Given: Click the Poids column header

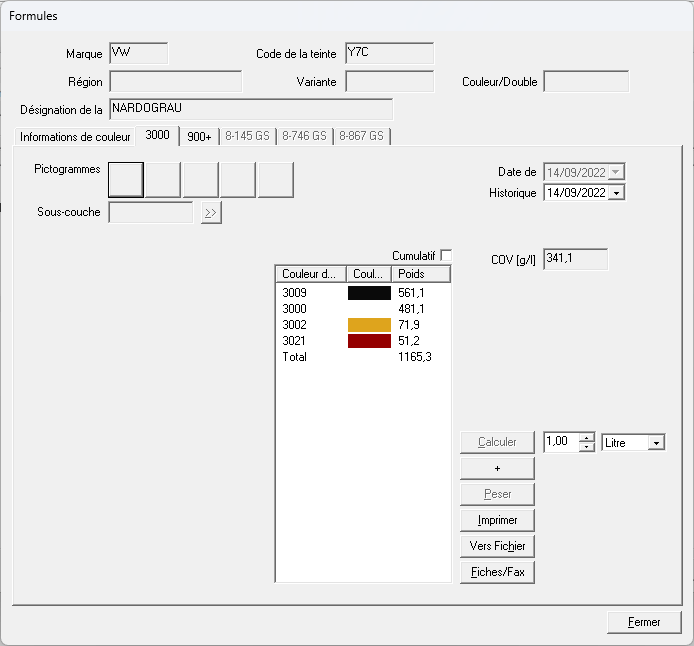Looking at the screenshot, I should [x=420, y=274].
